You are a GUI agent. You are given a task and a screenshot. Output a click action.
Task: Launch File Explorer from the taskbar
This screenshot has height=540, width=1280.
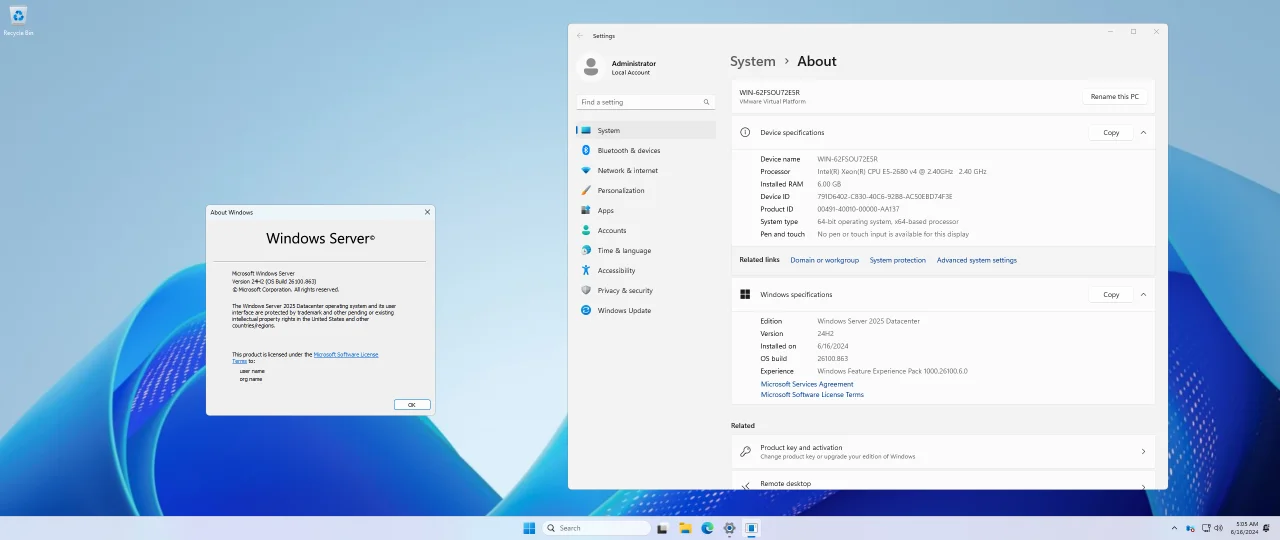point(685,528)
